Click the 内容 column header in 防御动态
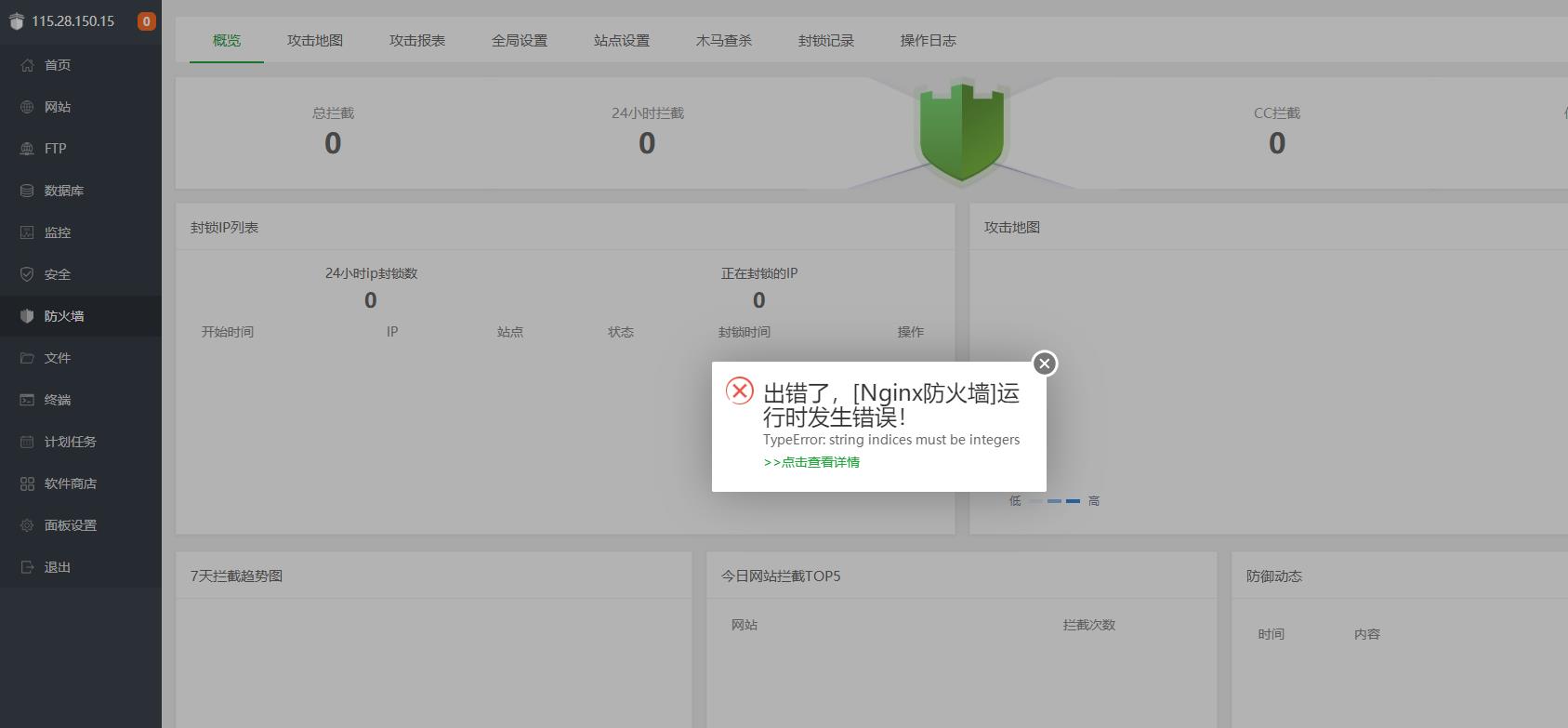 click(1367, 634)
